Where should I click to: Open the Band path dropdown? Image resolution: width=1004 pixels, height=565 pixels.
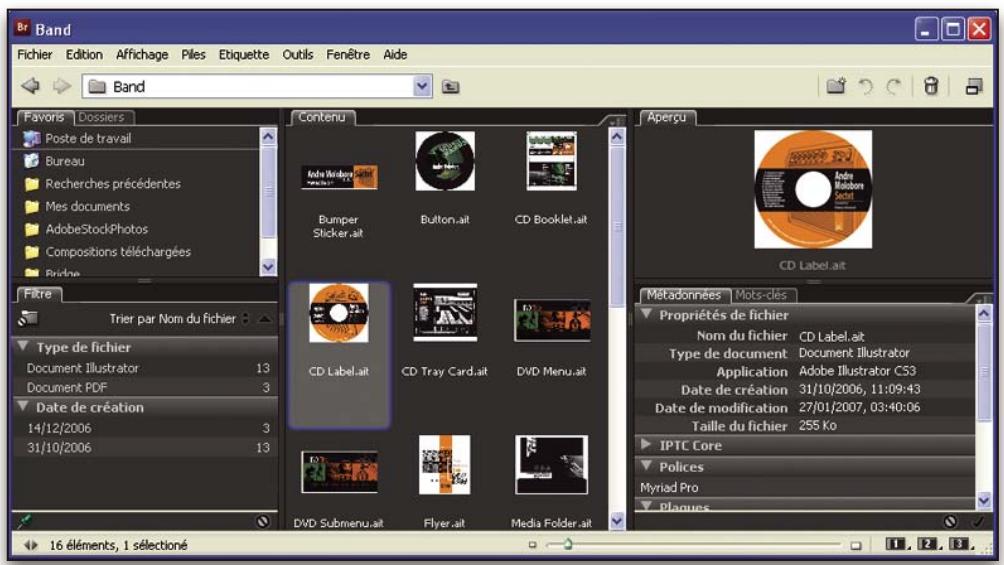tap(422, 86)
